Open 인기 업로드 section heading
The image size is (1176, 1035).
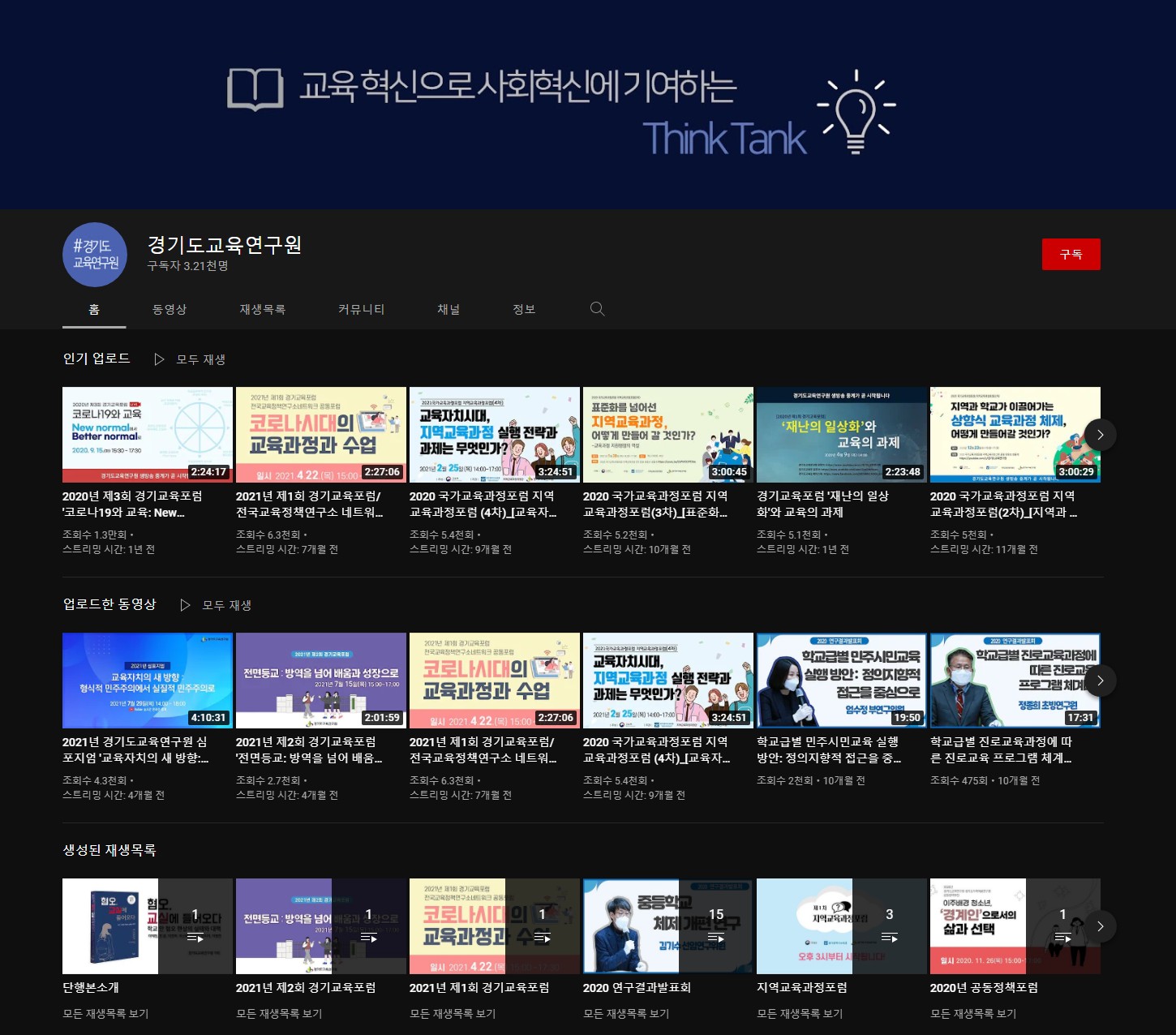pos(97,359)
